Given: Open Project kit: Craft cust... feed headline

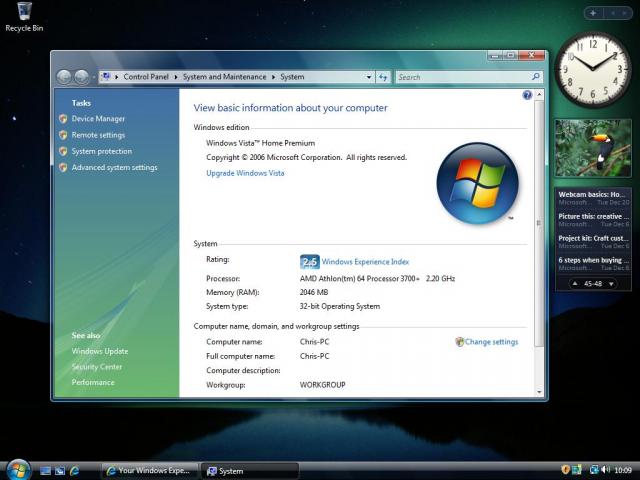Looking at the screenshot, I should (593, 238).
